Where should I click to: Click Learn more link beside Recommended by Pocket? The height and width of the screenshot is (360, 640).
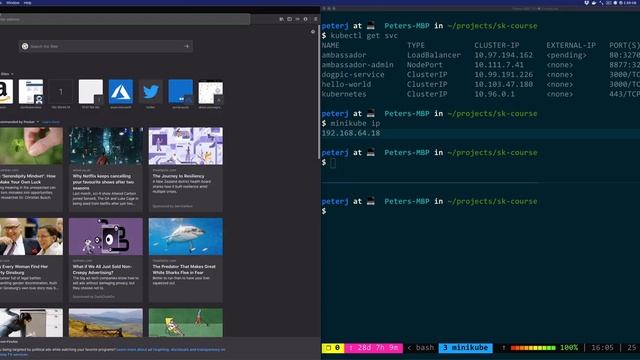(x=51, y=122)
